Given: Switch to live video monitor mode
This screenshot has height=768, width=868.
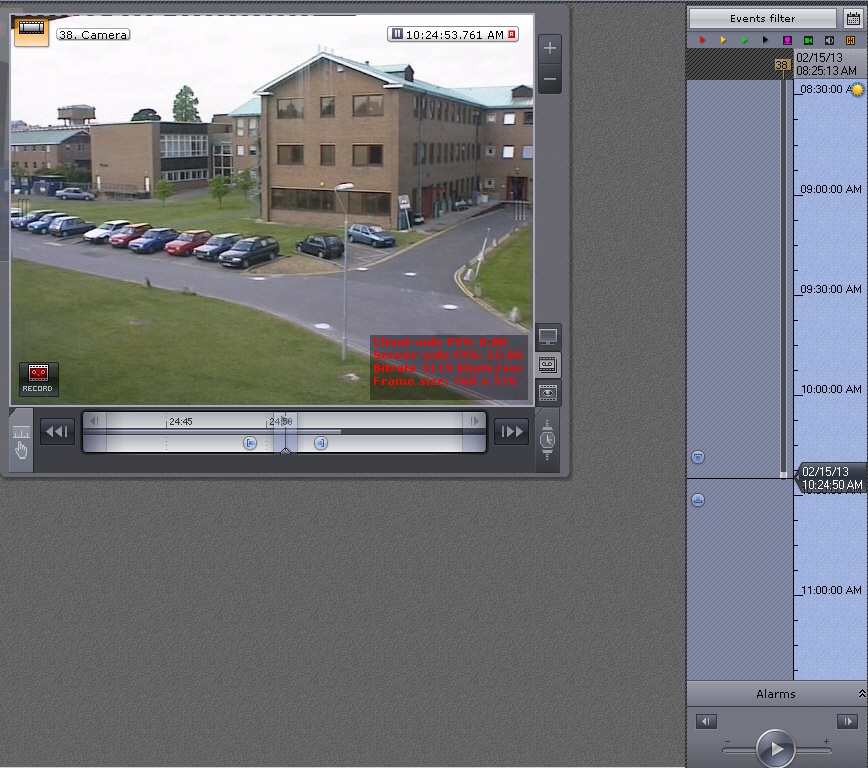Looking at the screenshot, I should 549,337.
